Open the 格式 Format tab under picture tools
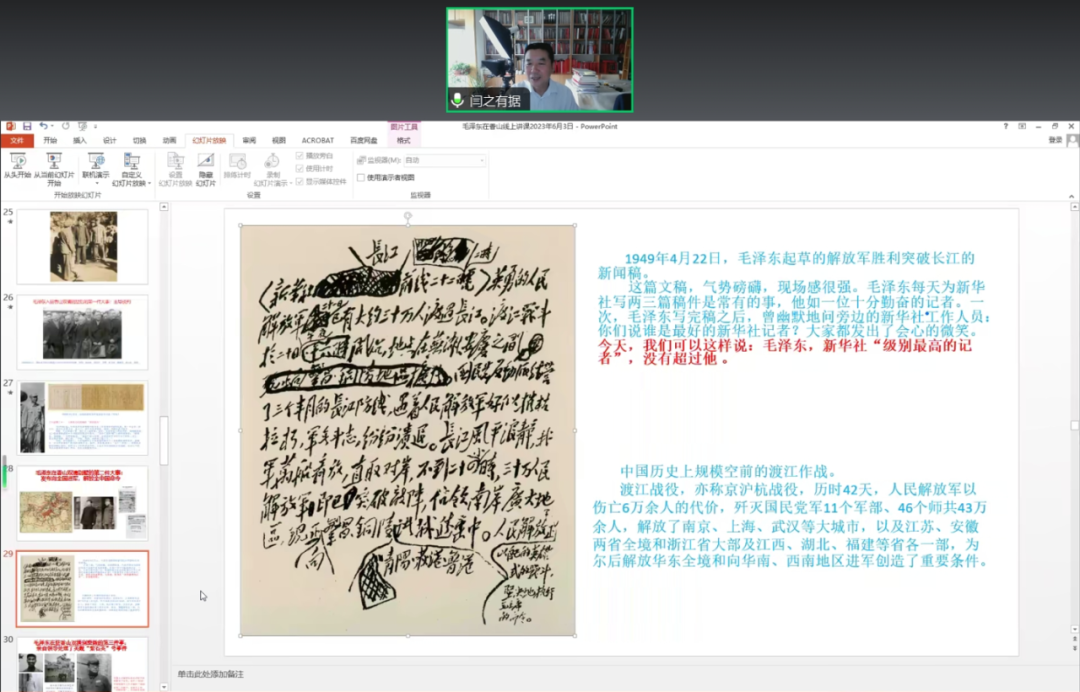The image size is (1080, 692). (404, 140)
